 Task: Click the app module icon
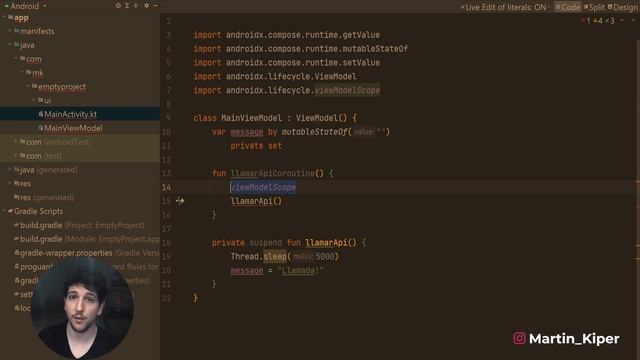[x=11, y=18]
